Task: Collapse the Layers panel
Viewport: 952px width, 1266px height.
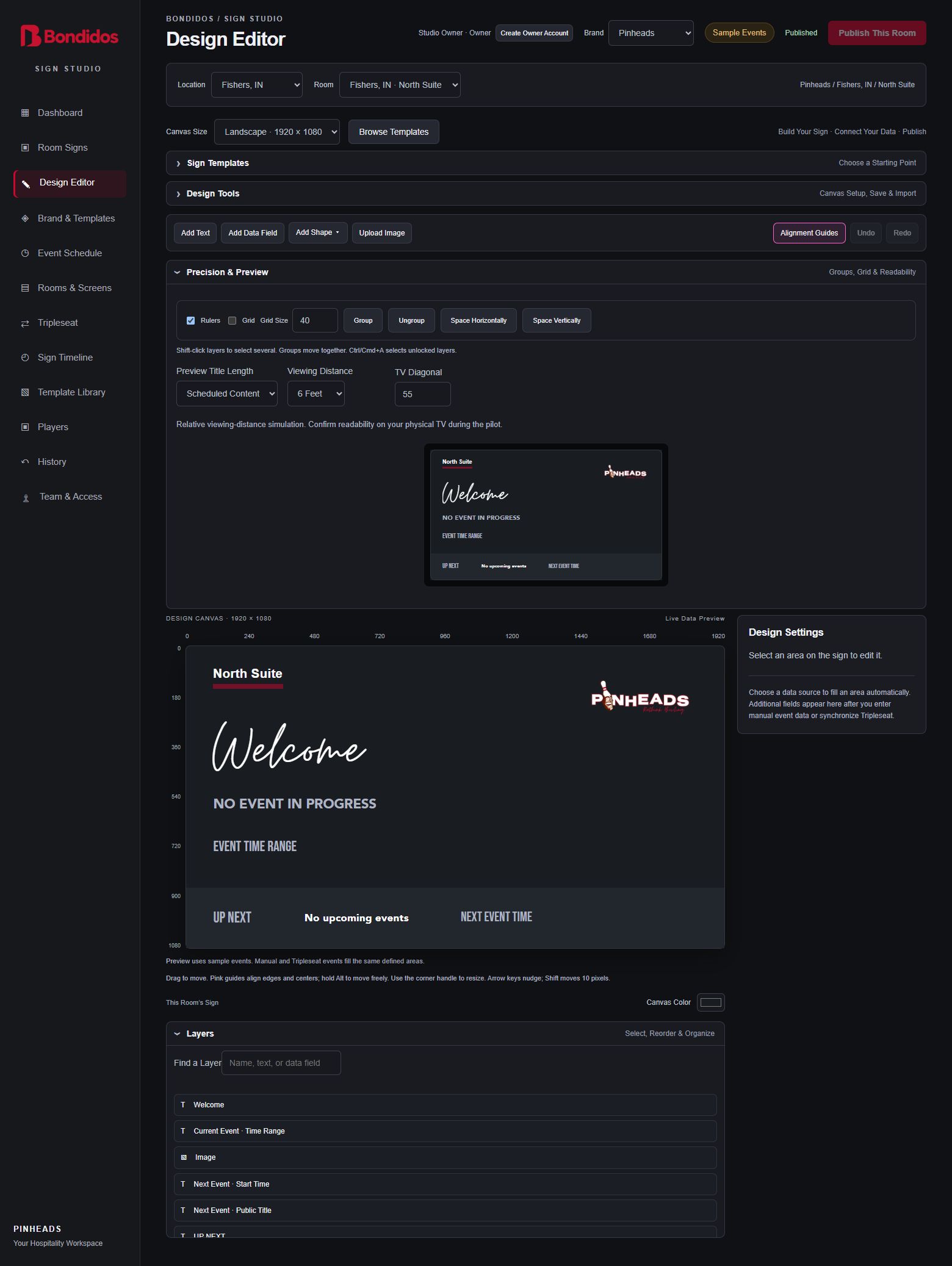Action: (445, 1034)
